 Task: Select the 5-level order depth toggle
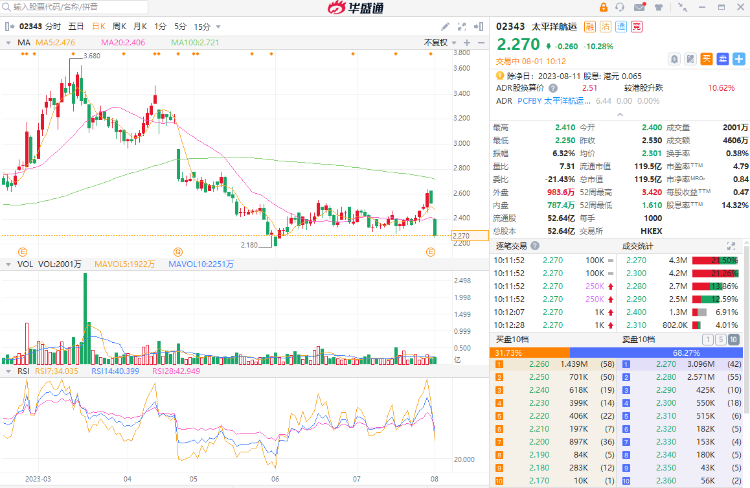pyautogui.click(x=721, y=340)
